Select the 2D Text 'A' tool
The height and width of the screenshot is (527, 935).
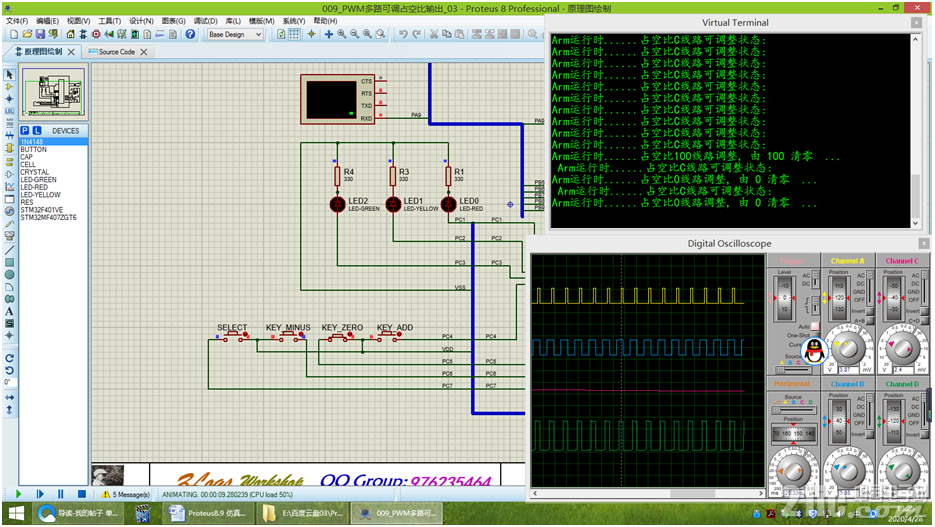9,311
